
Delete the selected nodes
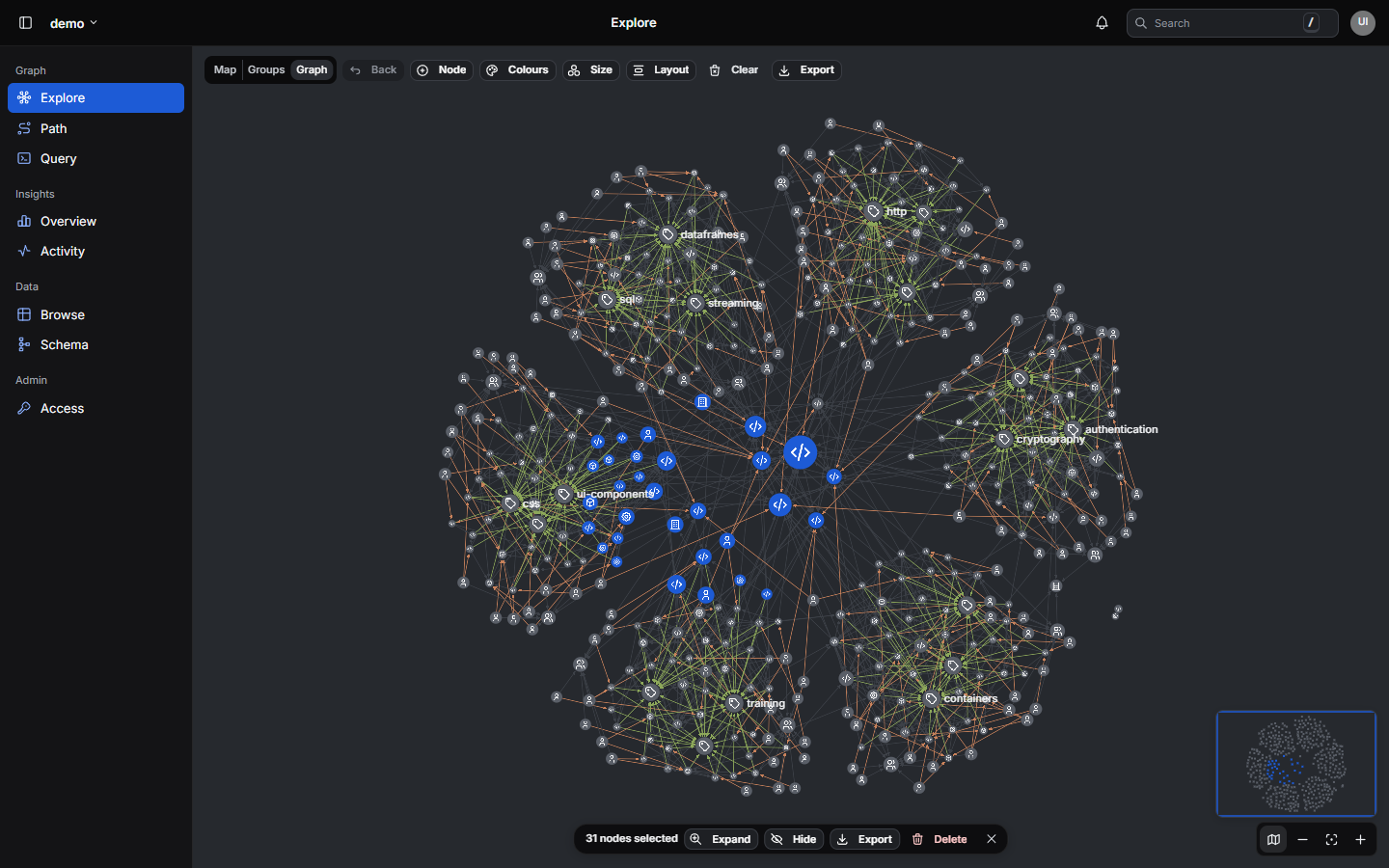point(940,839)
